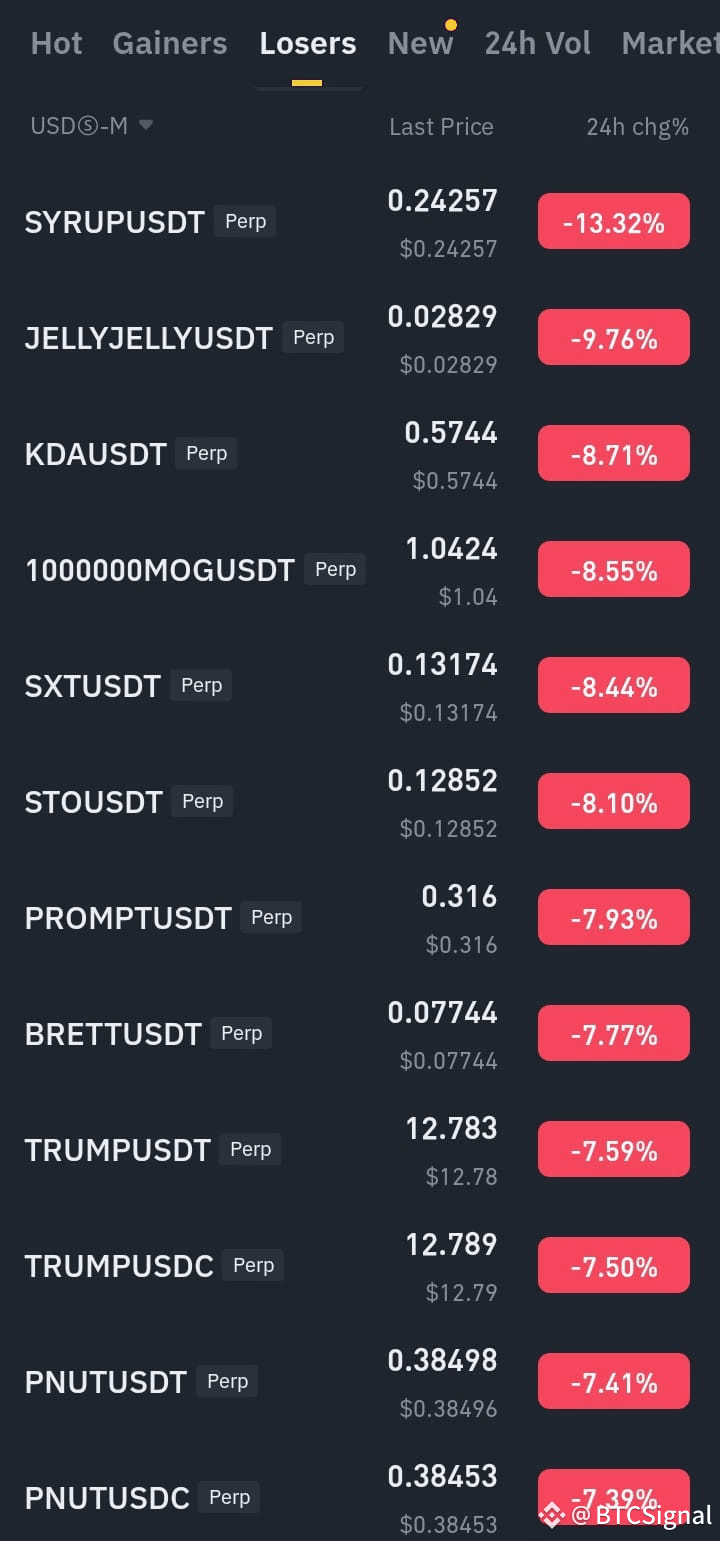Open the USDⓈ-M market dropdown
Viewport: 720px width, 1541px height.
[x=91, y=126]
